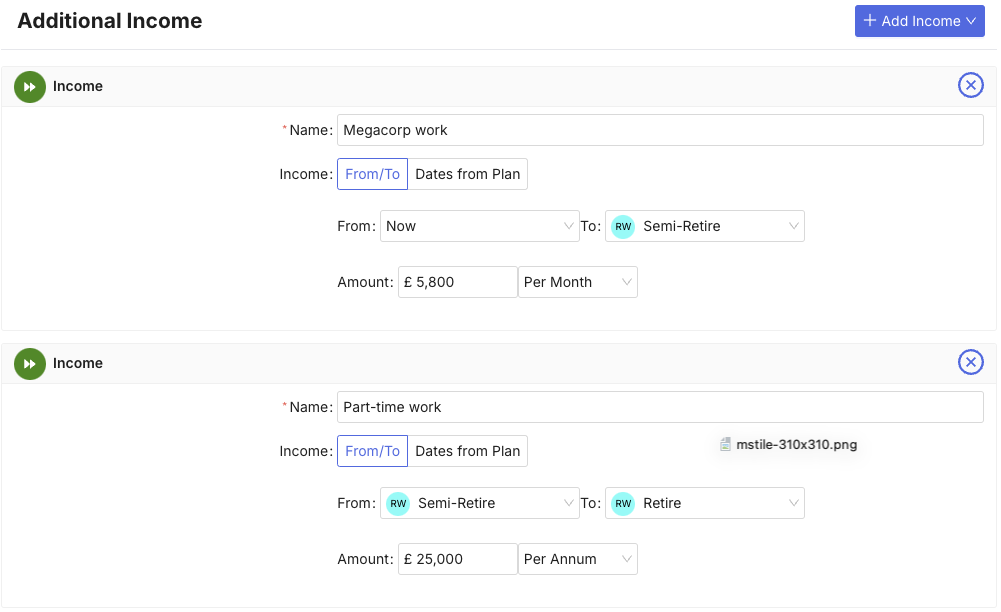Screen dimensions: 1001x612
Task: Switch Megacorp work to Dates from Plan
Action: (x=467, y=174)
